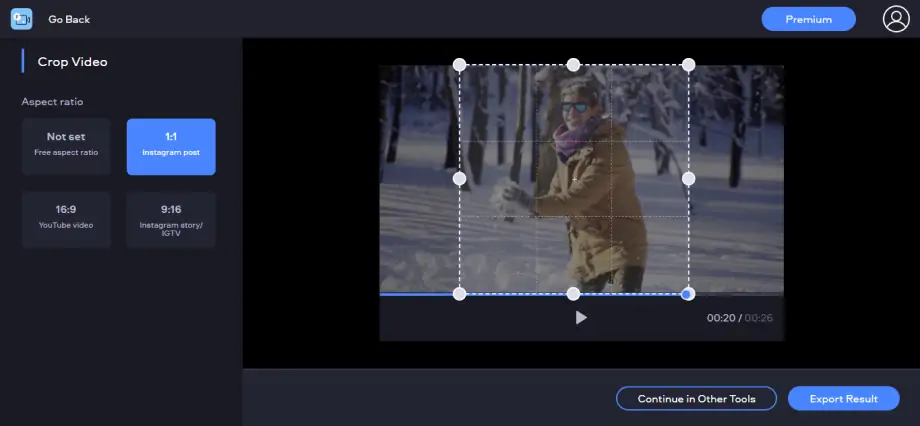Open the user account profile icon
920x426 pixels.
coord(896,19)
